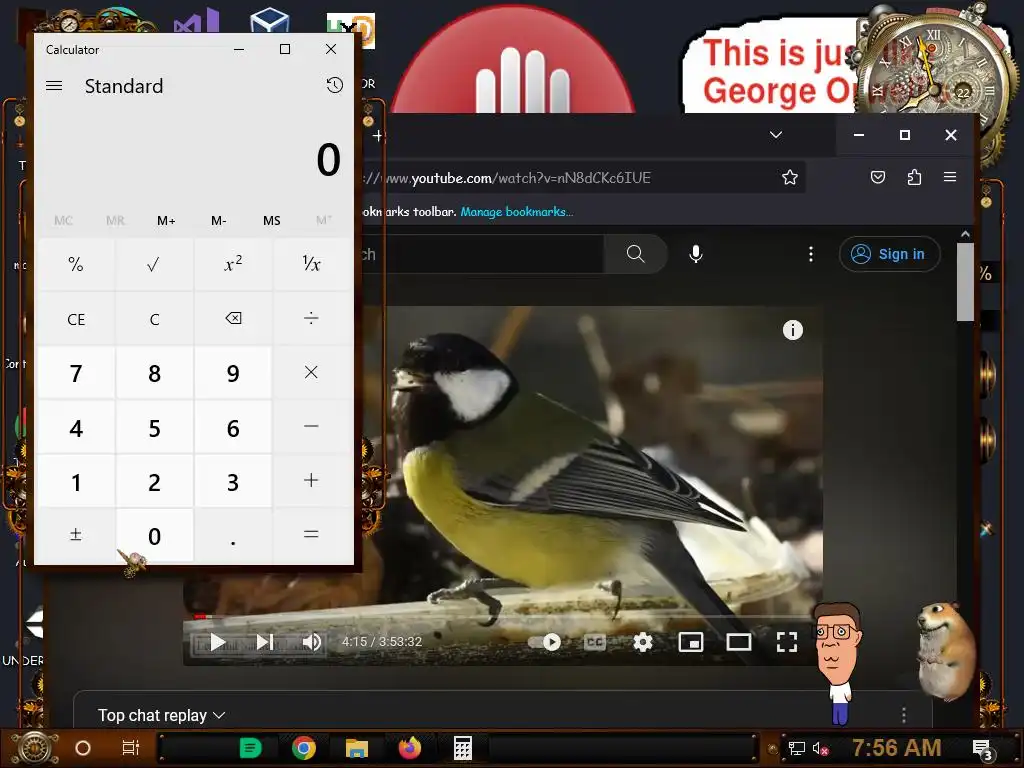
Task: Click the YouTube page vertical scrollbar
Action: [965, 282]
